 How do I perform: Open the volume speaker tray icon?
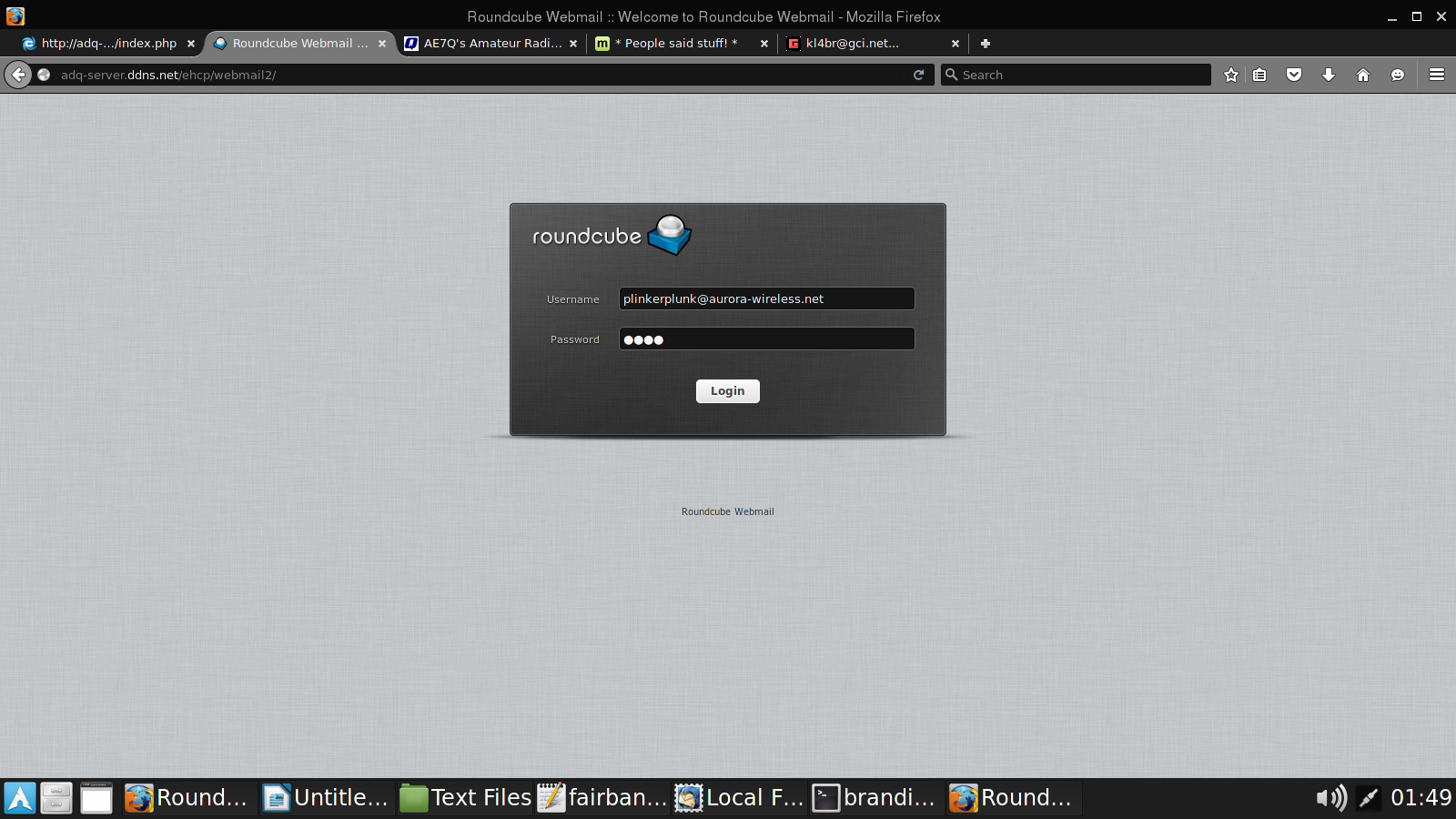(1331, 798)
